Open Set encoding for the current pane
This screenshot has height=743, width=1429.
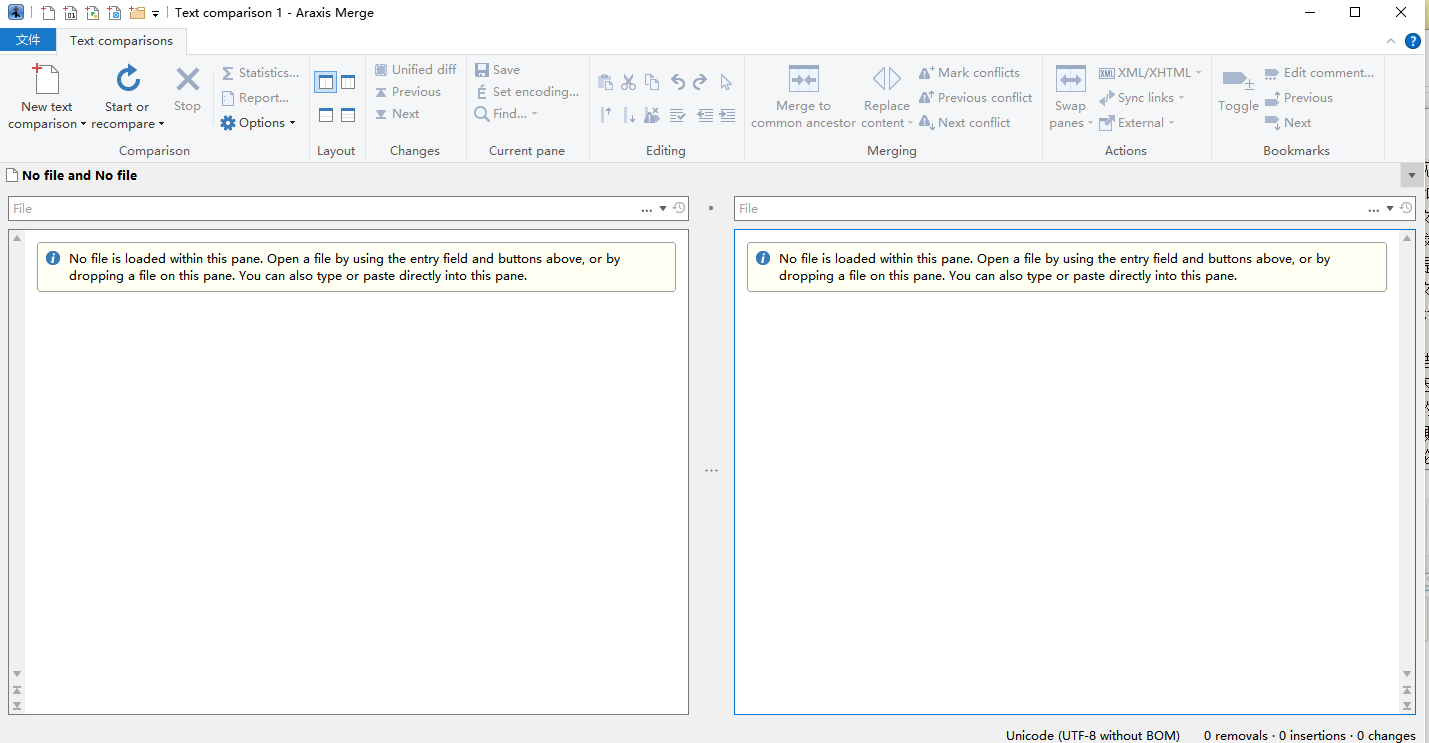[x=527, y=92]
